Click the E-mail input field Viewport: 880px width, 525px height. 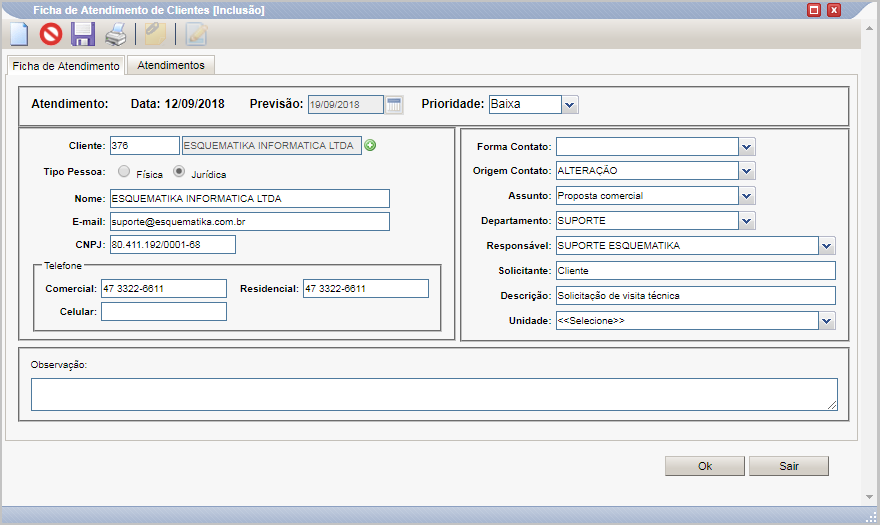[250, 221]
